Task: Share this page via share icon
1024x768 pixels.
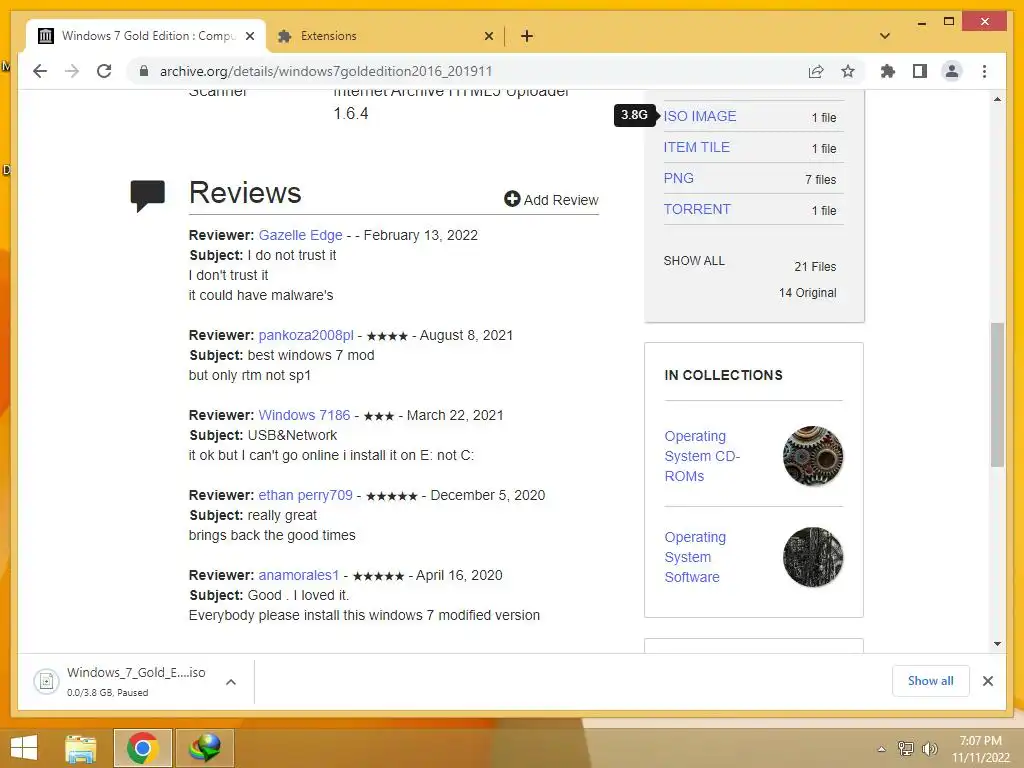Action: [x=816, y=71]
